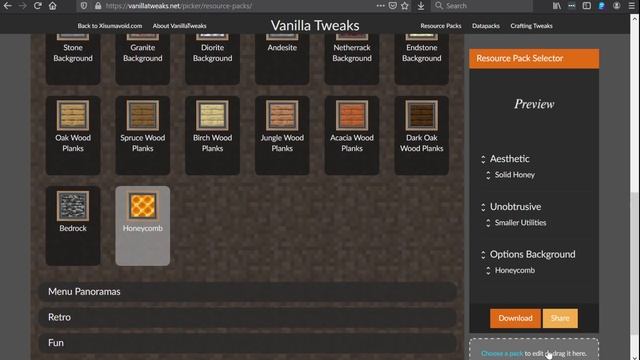Open the Resource Packs nav item
Image resolution: width=640 pixels, height=360 pixels.
(440, 26)
